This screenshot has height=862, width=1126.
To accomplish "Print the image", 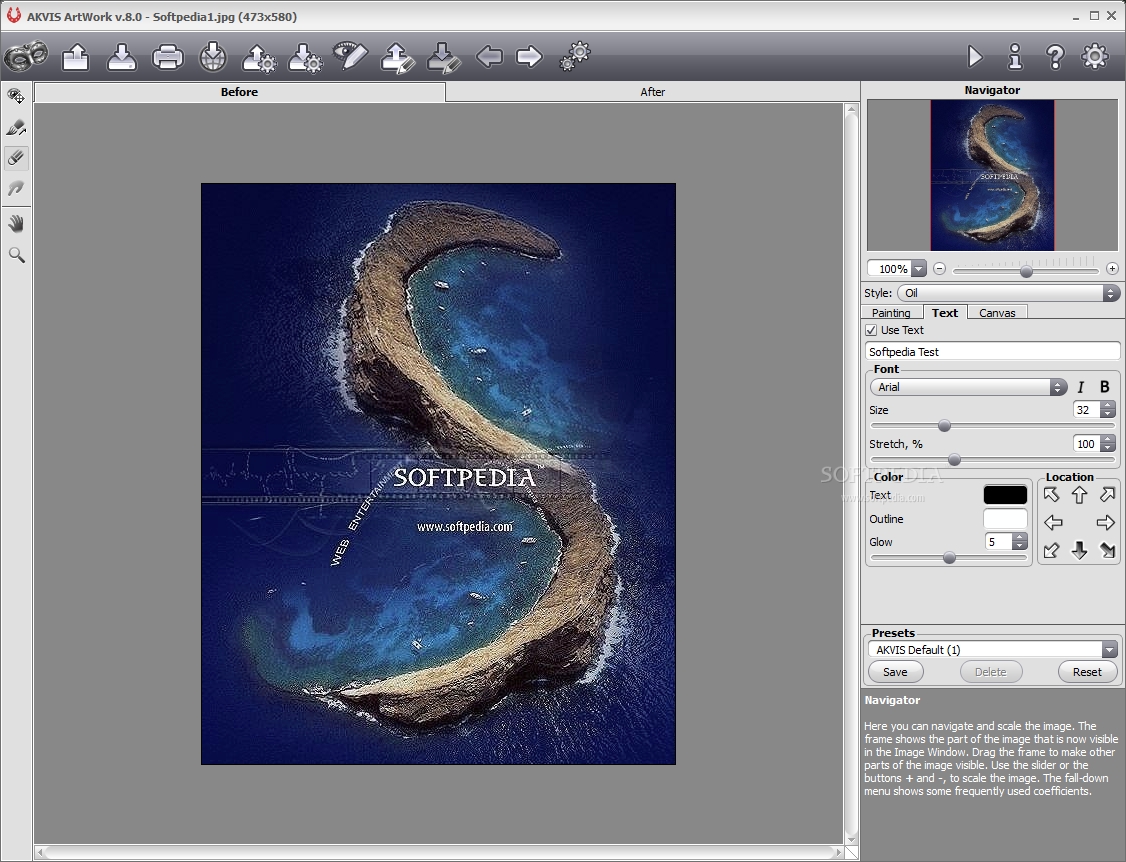I will (x=167, y=57).
